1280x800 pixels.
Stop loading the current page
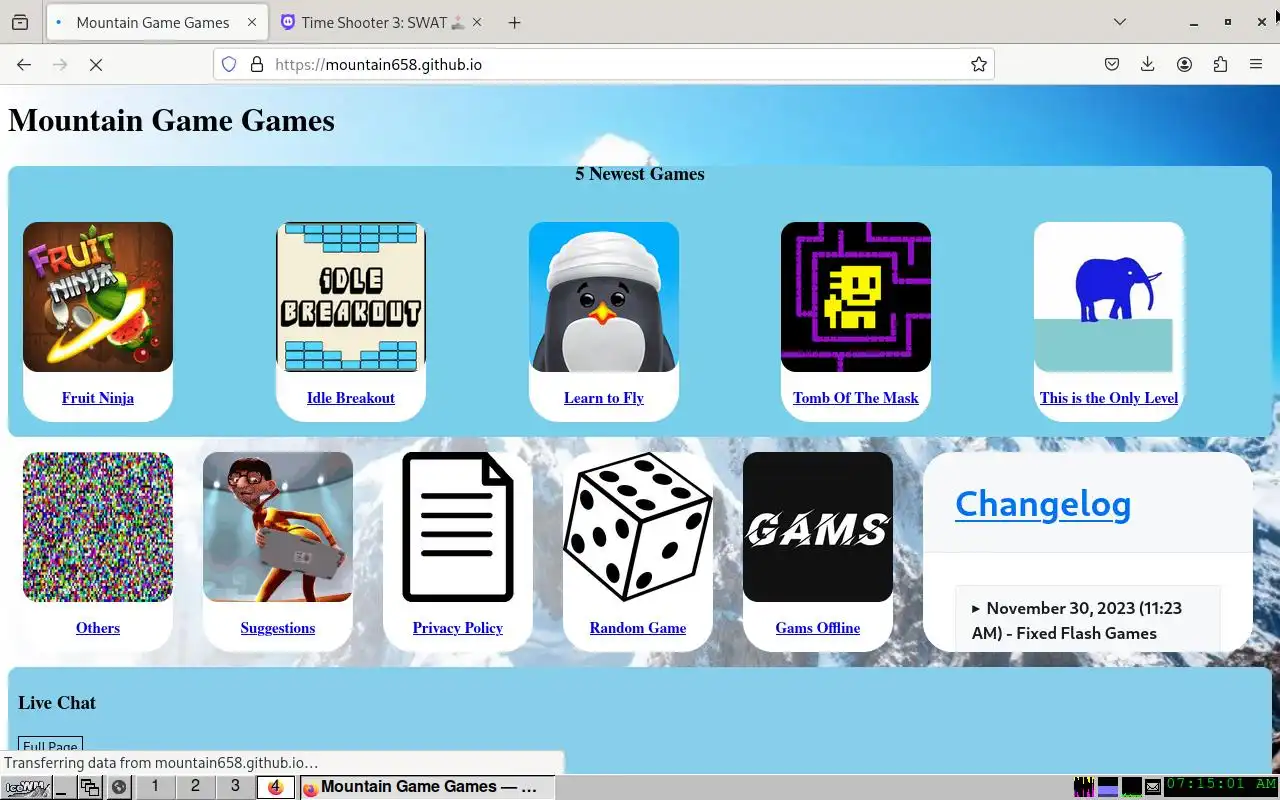pyautogui.click(x=96, y=64)
